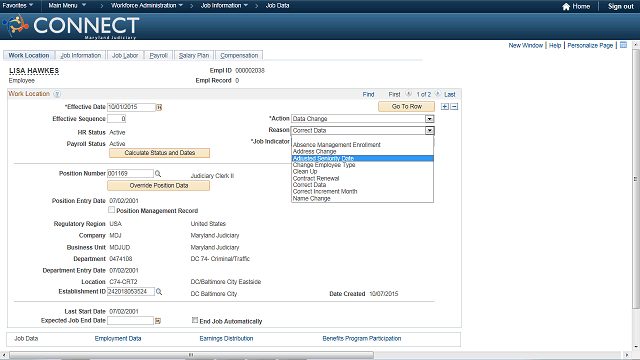Screen dimensions: 640x360
Task: Click the Effective Date input field
Action: (x=131, y=107)
